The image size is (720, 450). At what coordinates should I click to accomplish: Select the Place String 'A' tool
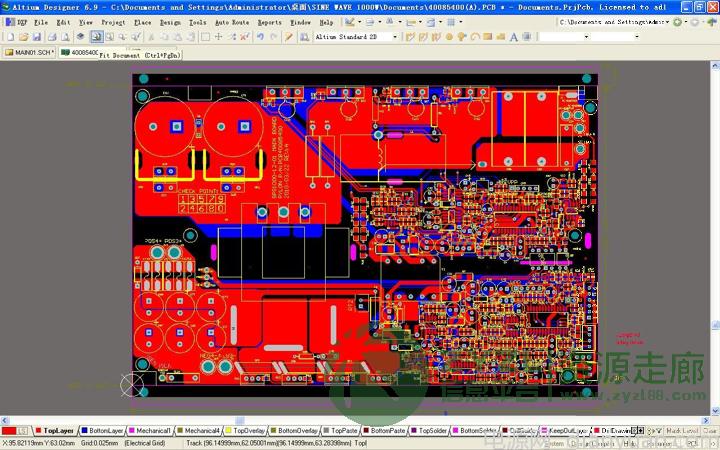513,37
